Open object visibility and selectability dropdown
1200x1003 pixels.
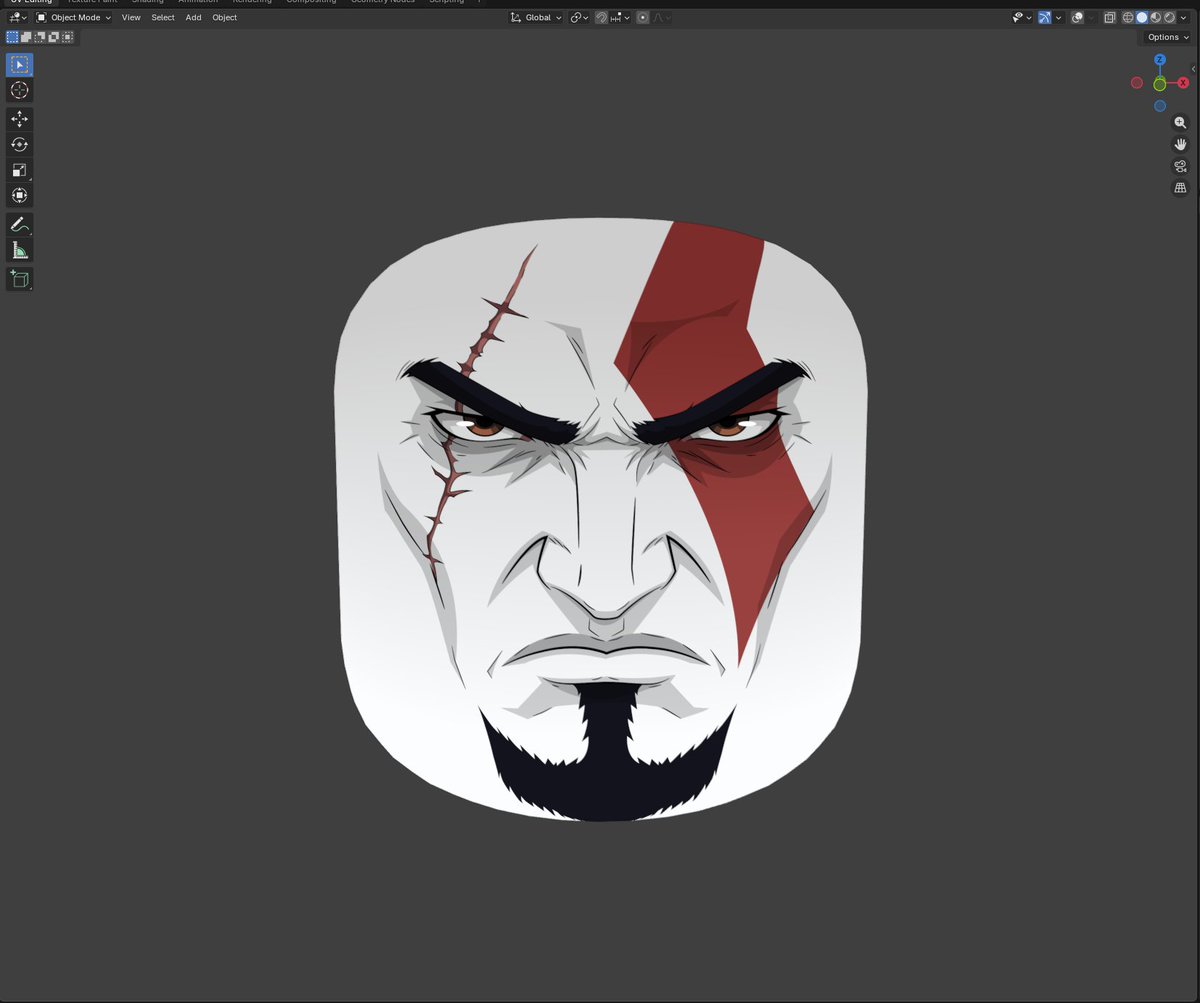1022,18
